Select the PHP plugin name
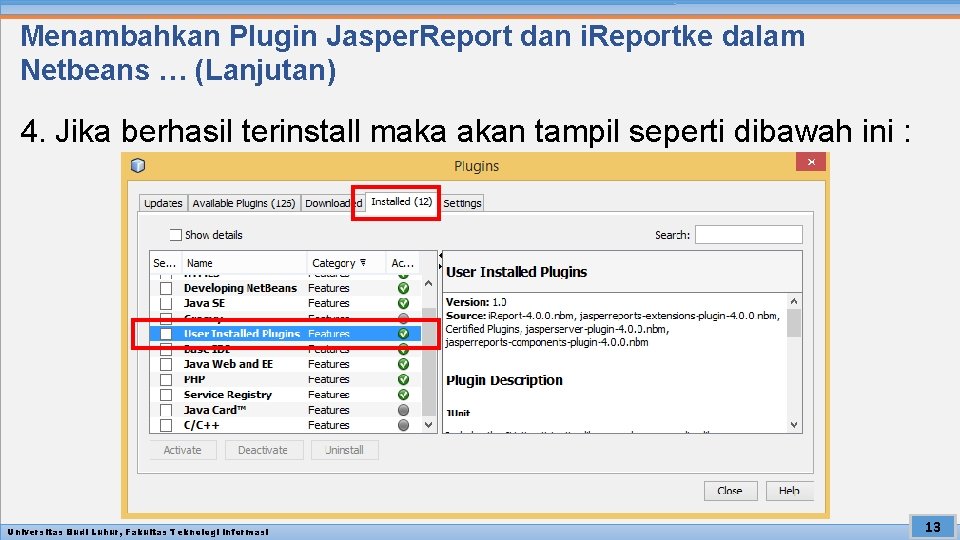 click(195, 380)
